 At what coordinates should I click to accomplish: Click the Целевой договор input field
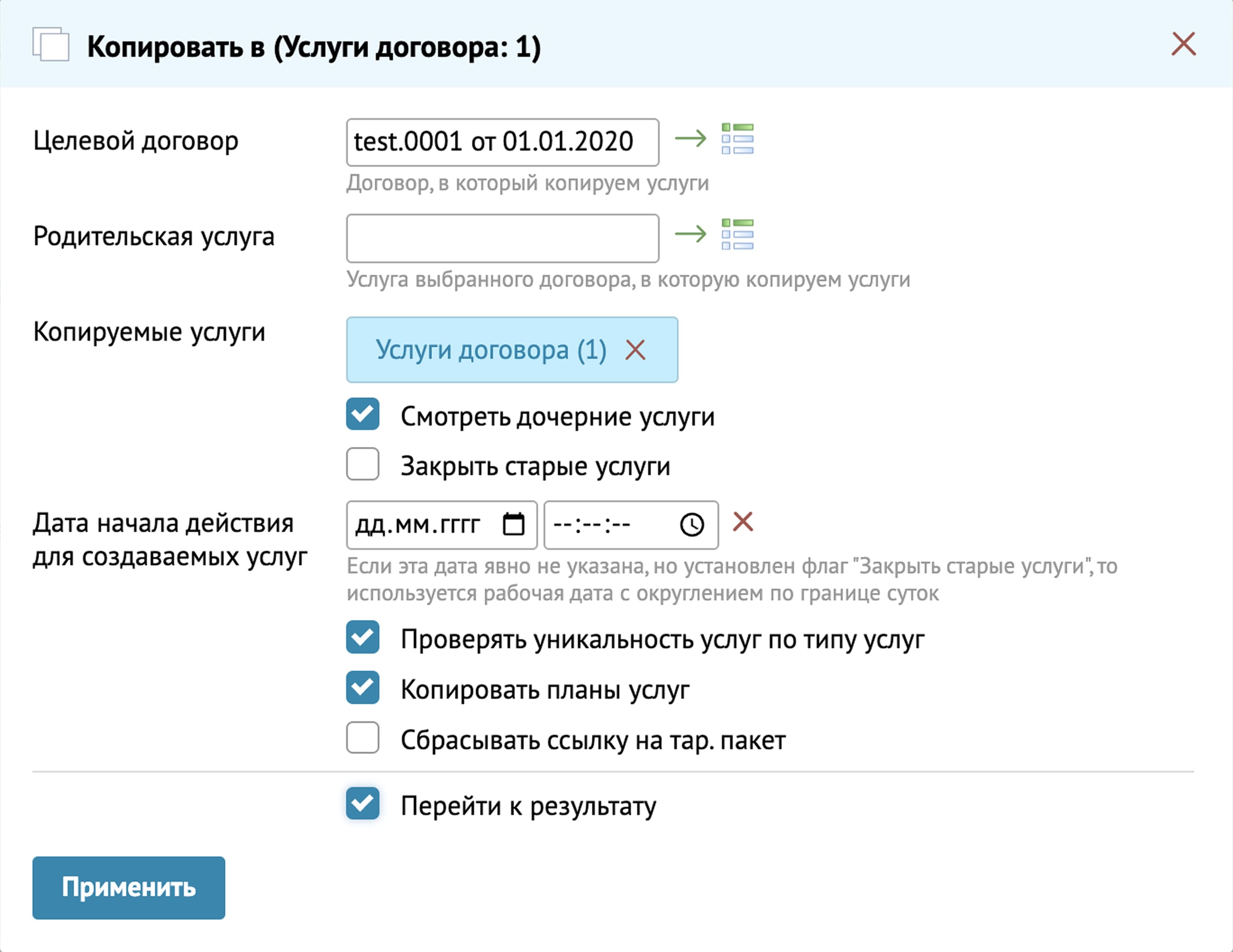[x=502, y=142]
